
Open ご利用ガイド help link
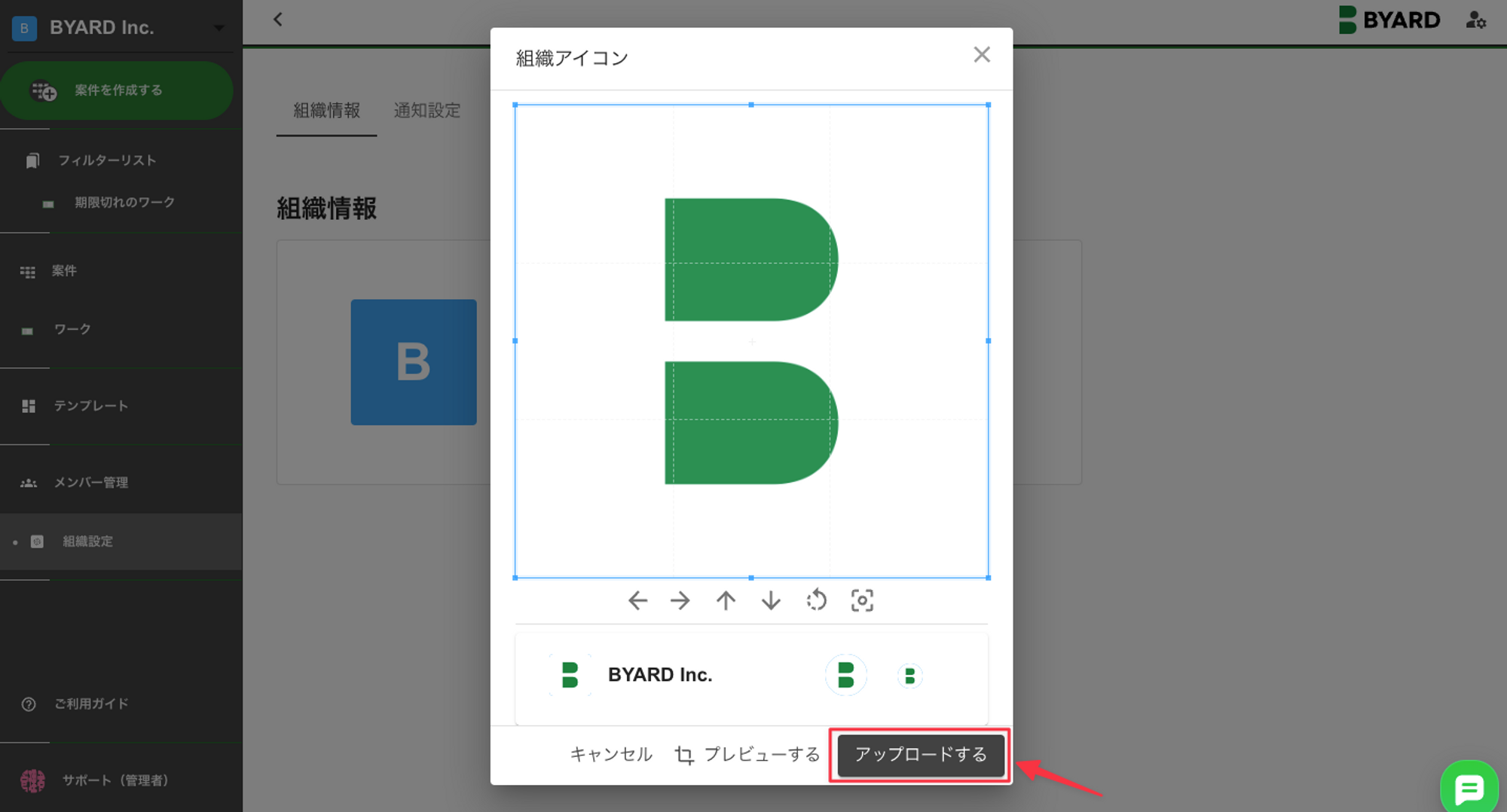[x=90, y=704]
